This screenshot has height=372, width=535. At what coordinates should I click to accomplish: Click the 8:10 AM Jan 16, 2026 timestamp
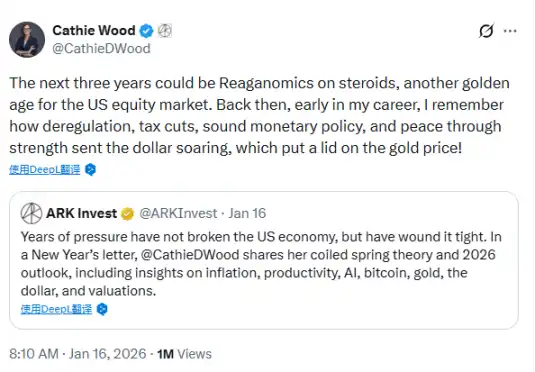tap(78, 354)
